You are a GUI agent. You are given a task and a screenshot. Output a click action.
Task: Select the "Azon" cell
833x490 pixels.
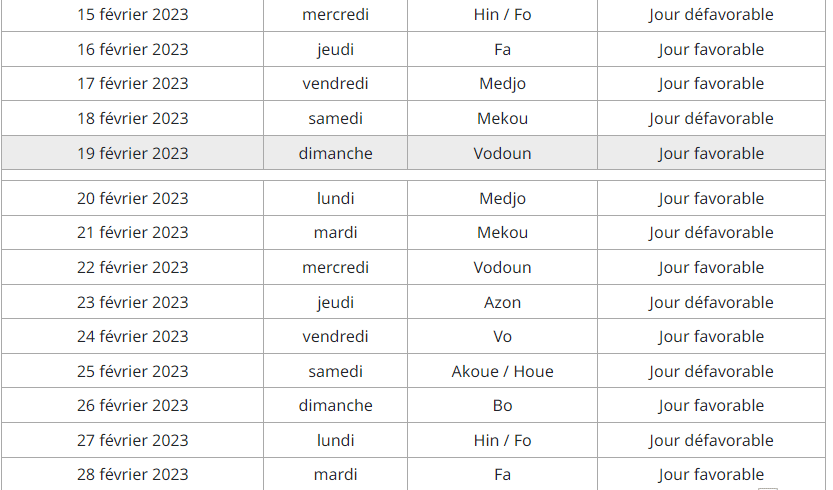click(x=502, y=302)
